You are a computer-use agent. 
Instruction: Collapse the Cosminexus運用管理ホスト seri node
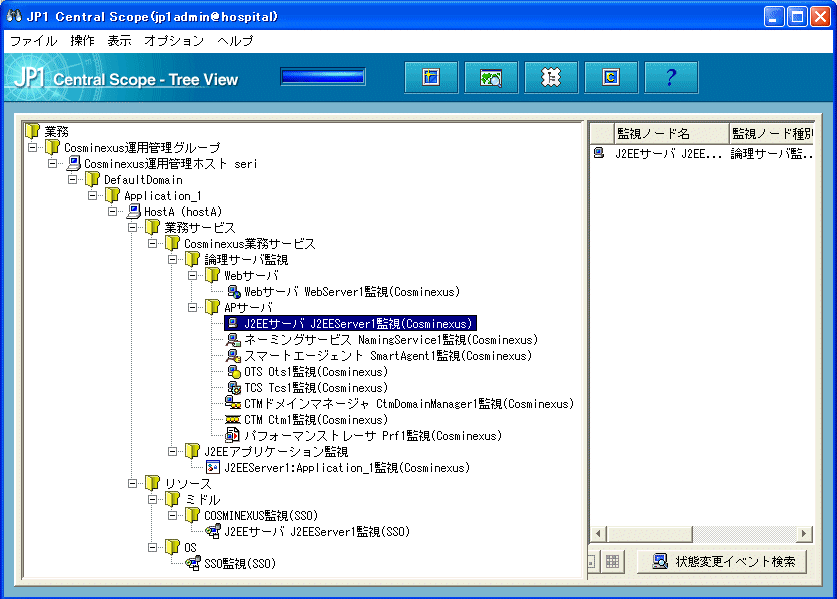52,163
